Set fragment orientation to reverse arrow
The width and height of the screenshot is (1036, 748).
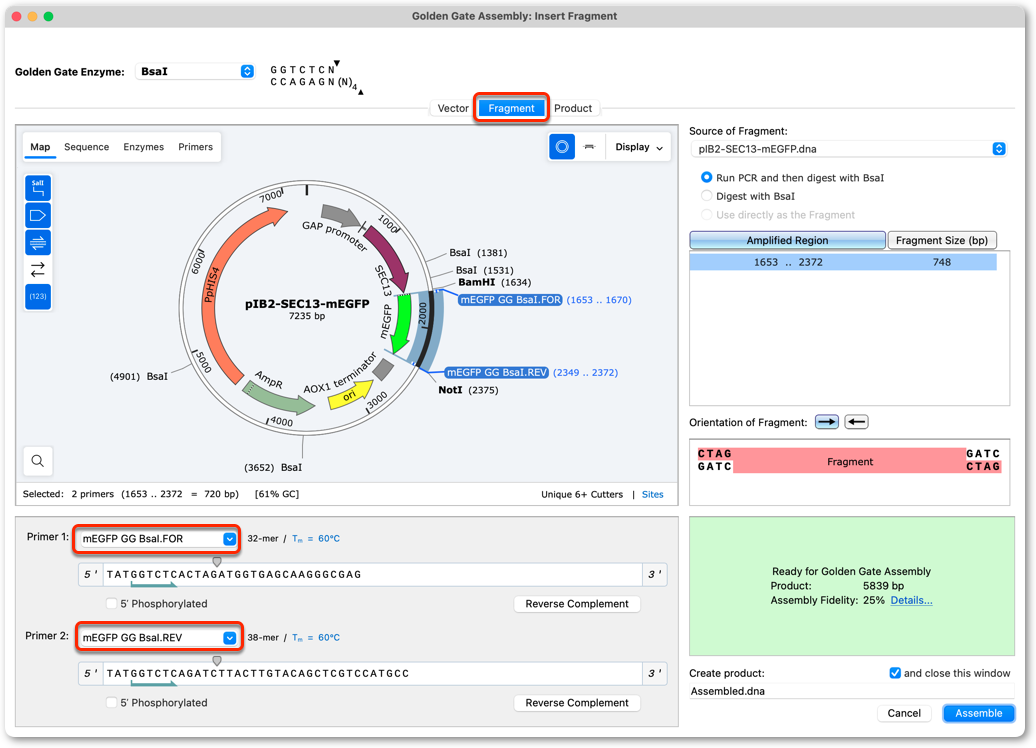tap(856, 422)
